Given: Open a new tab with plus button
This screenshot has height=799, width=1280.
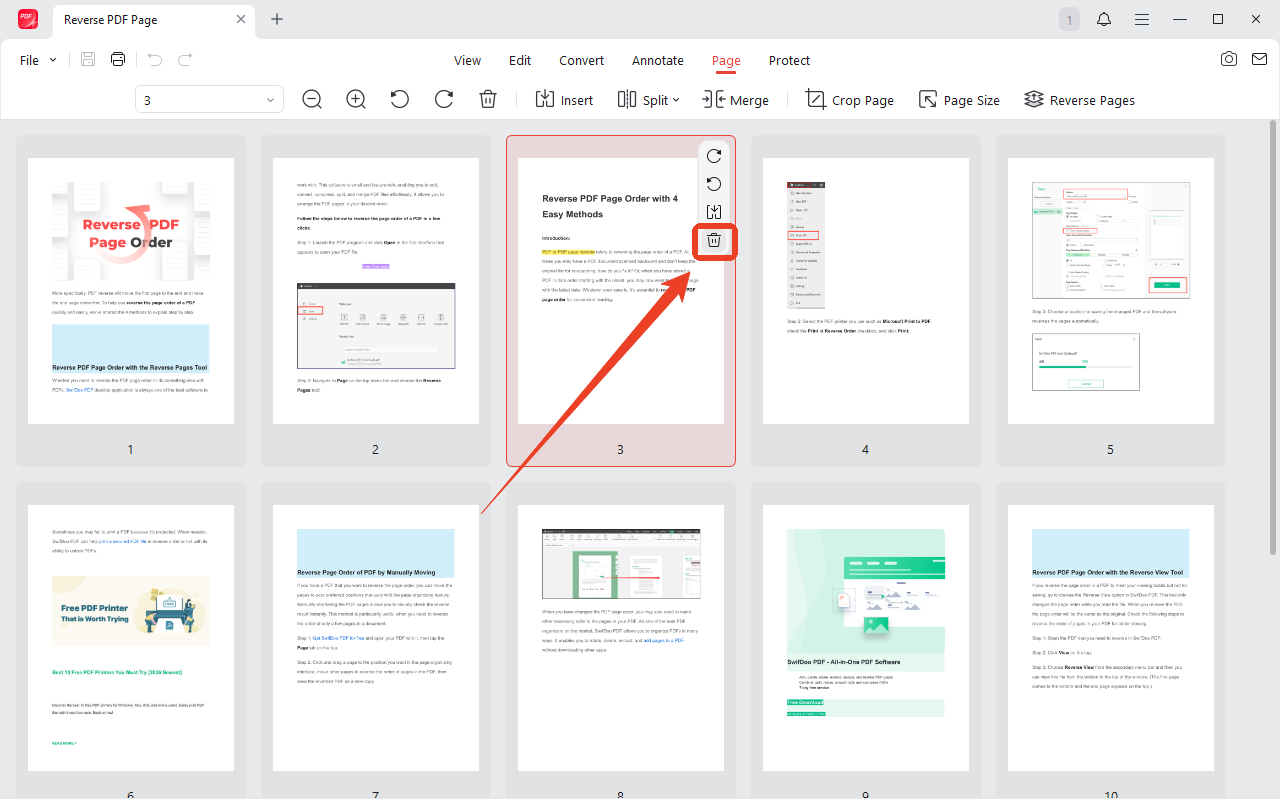Looking at the screenshot, I should pyautogui.click(x=277, y=19).
